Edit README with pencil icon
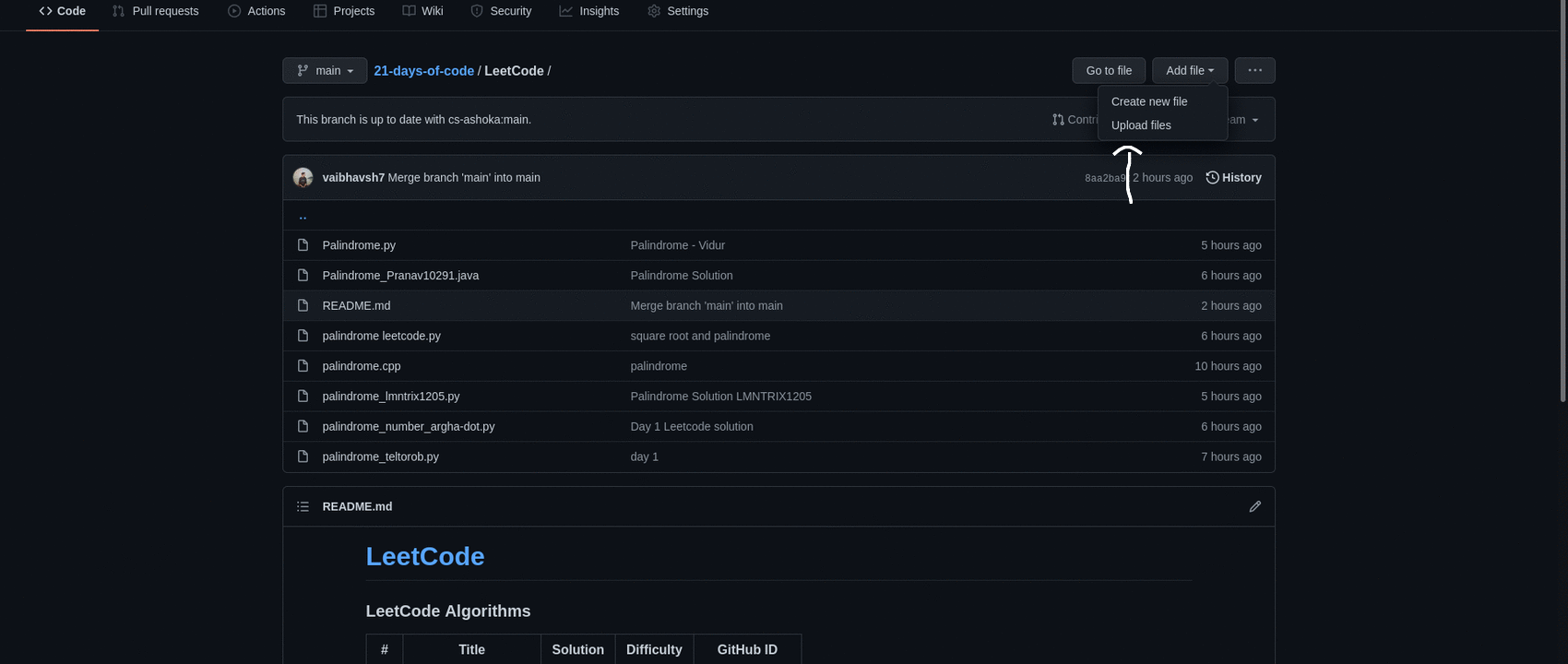The height and width of the screenshot is (664, 1568). tap(1254, 507)
